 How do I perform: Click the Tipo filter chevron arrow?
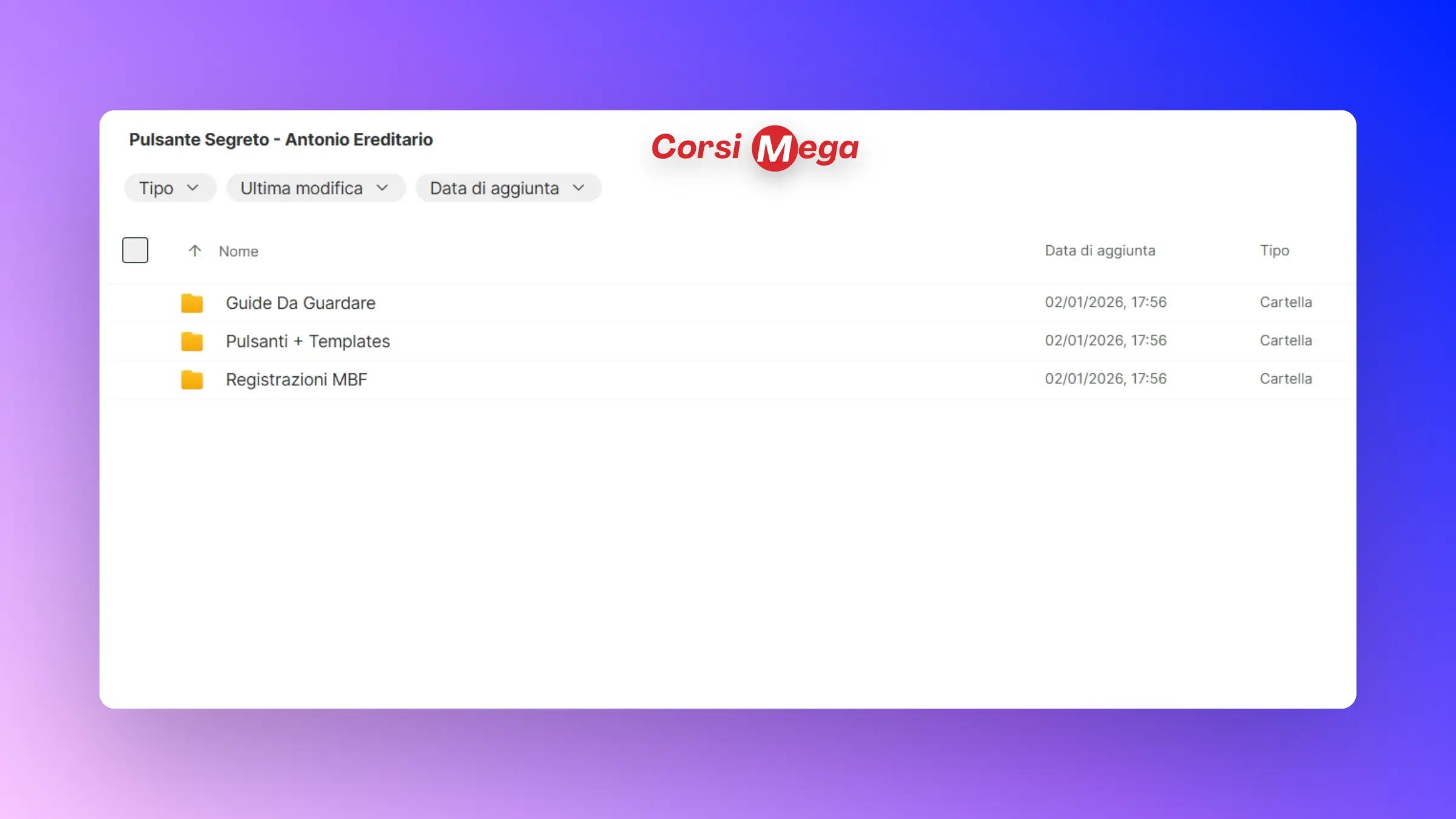[192, 188]
